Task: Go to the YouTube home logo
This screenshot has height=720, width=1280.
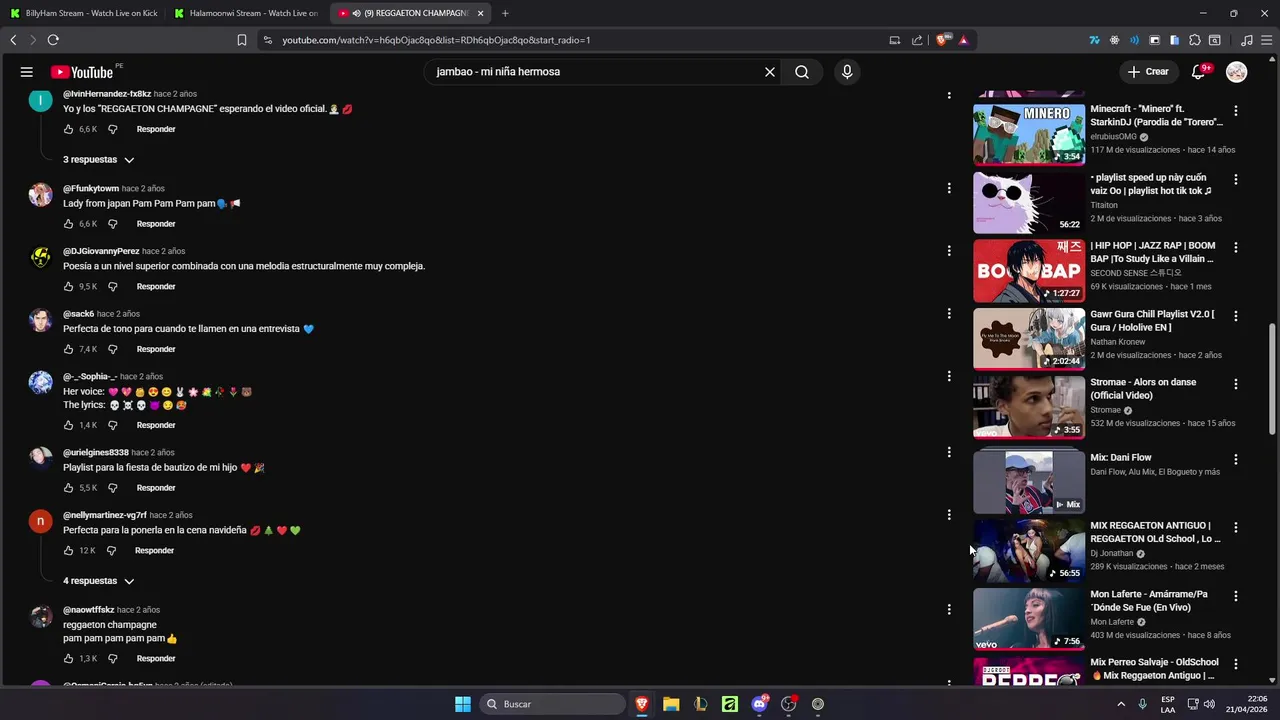Action: tap(82, 72)
